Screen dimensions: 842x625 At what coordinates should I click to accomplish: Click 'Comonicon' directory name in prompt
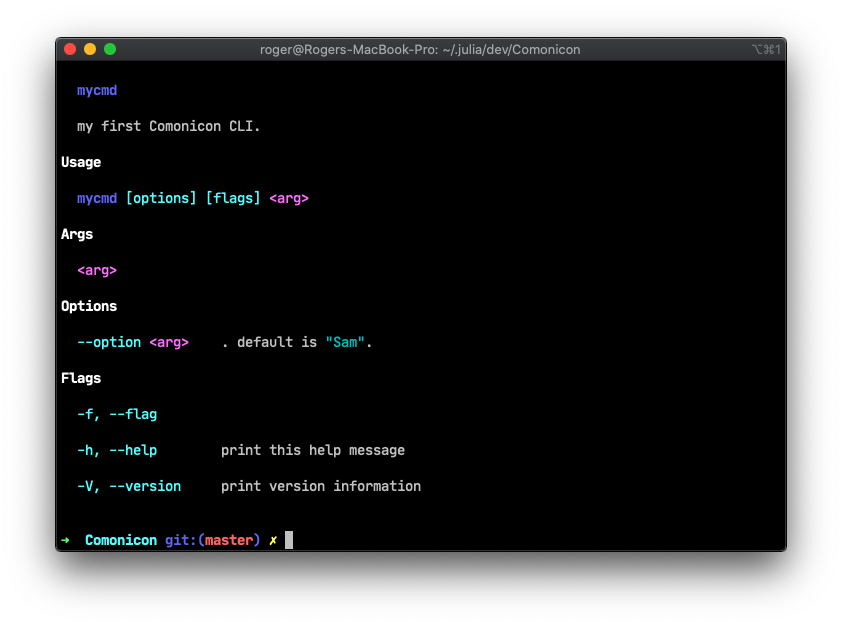[x=121, y=540]
